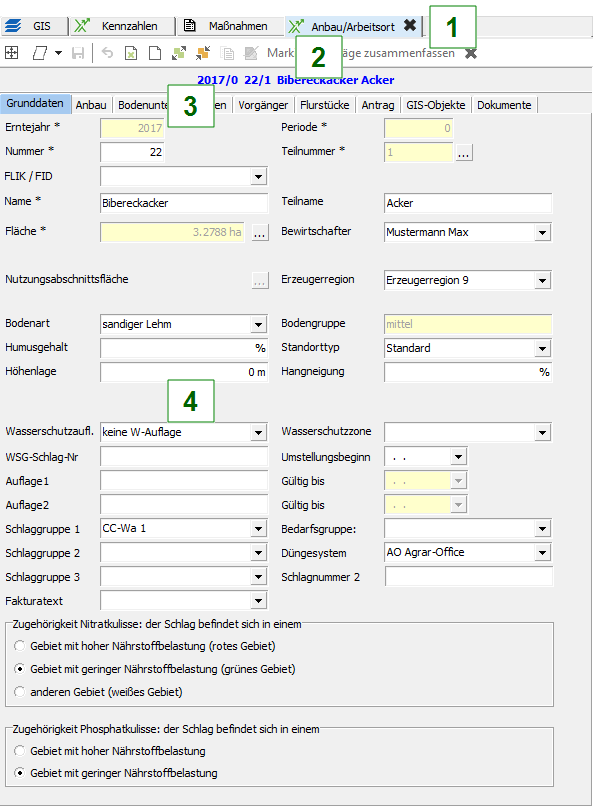Click the Save diskette icon
This screenshot has width=593, height=807.
pyautogui.click(x=77, y=53)
